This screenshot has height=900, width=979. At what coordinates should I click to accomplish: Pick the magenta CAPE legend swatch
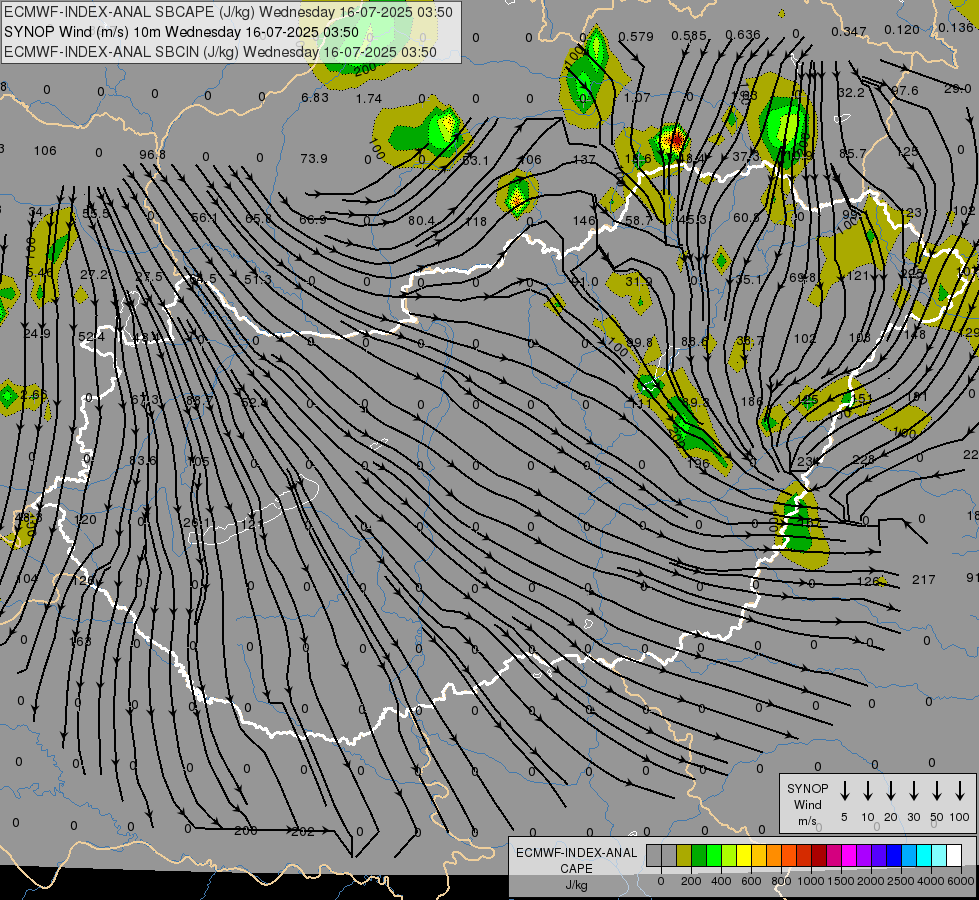849,855
